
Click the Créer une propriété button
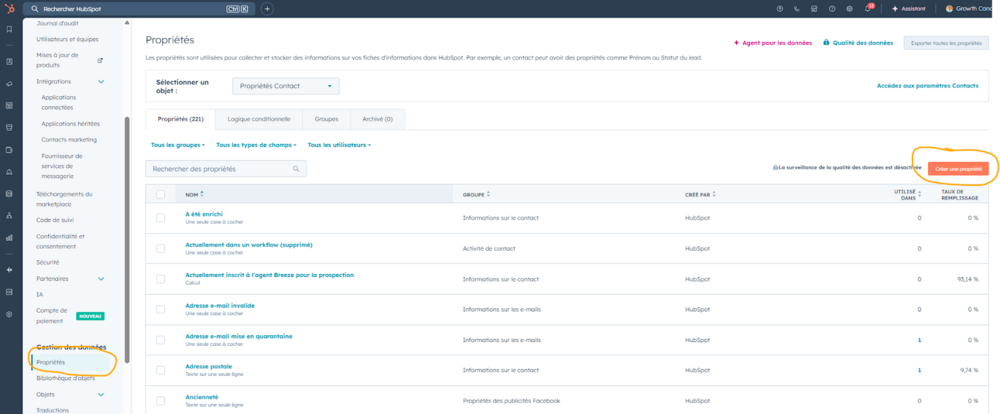tap(958, 169)
